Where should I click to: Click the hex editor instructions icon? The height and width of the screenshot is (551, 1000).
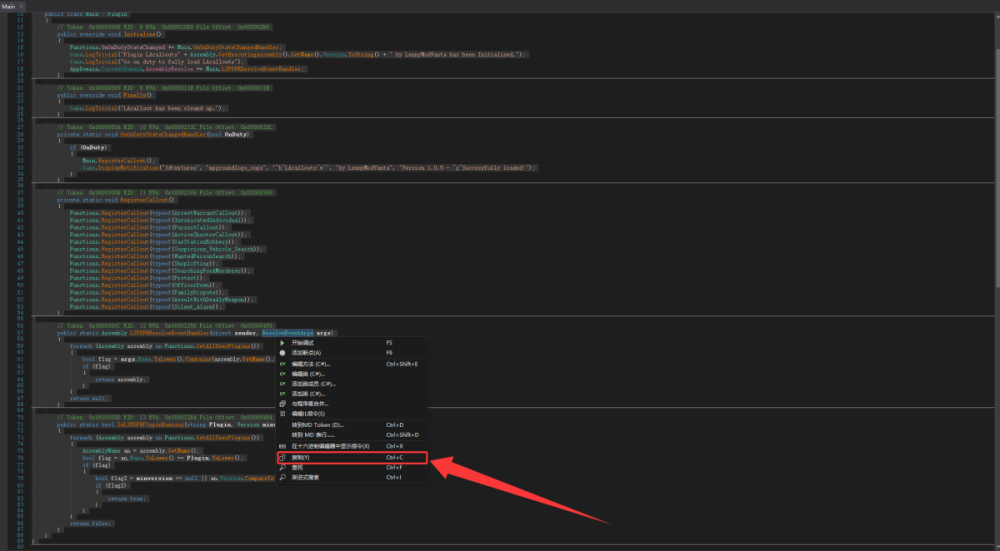click(283, 446)
